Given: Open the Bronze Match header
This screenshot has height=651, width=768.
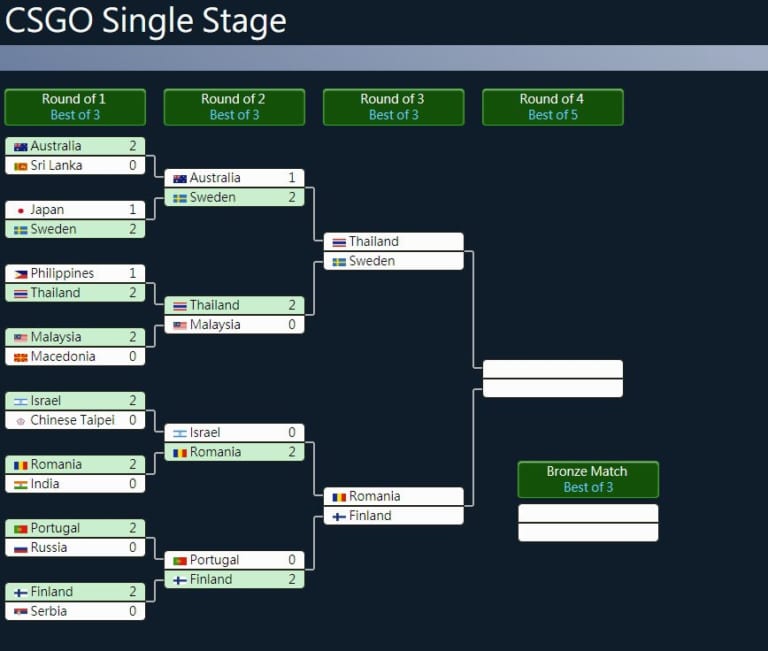Looking at the screenshot, I should tap(588, 479).
